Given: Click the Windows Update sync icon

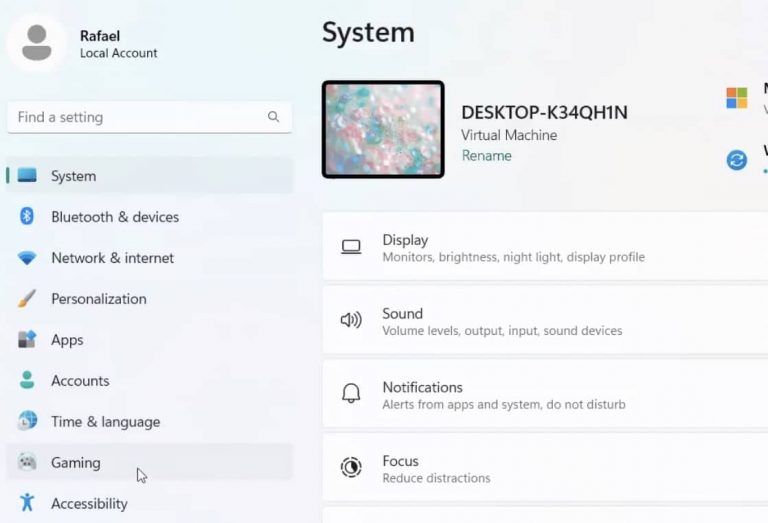Looking at the screenshot, I should (737, 160).
